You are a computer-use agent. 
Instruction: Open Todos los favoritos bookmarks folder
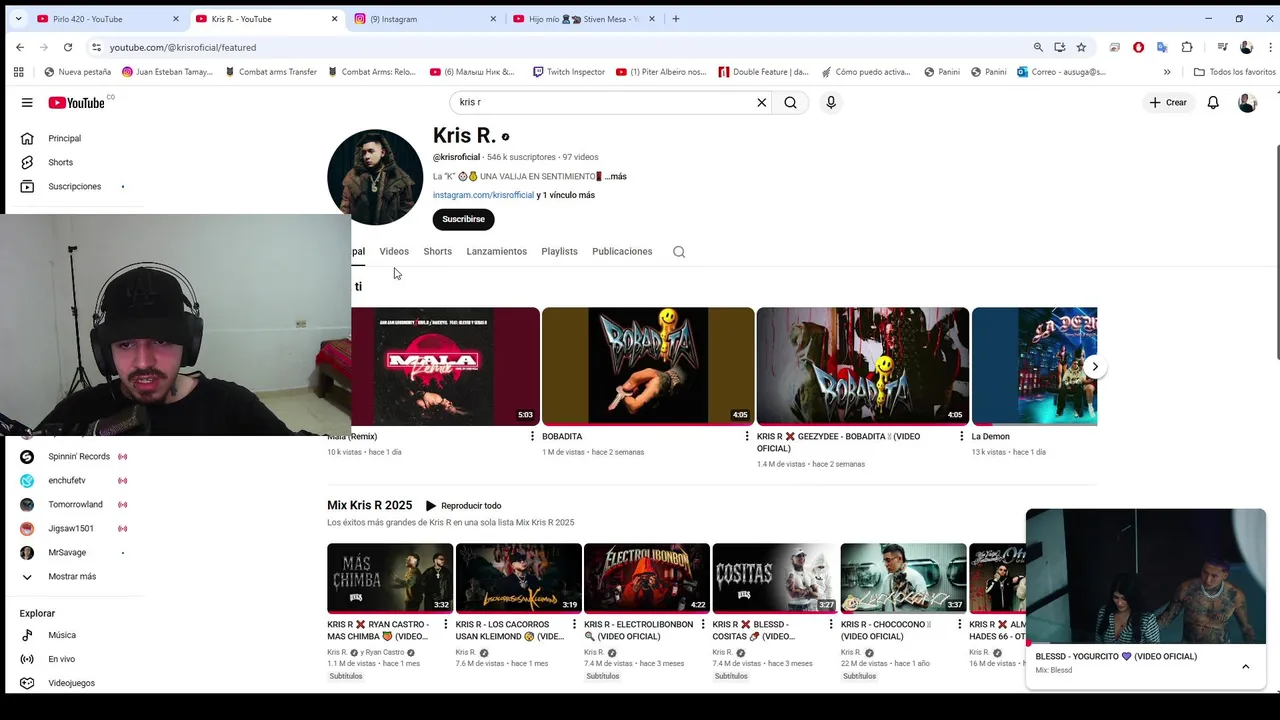point(1234,72)
